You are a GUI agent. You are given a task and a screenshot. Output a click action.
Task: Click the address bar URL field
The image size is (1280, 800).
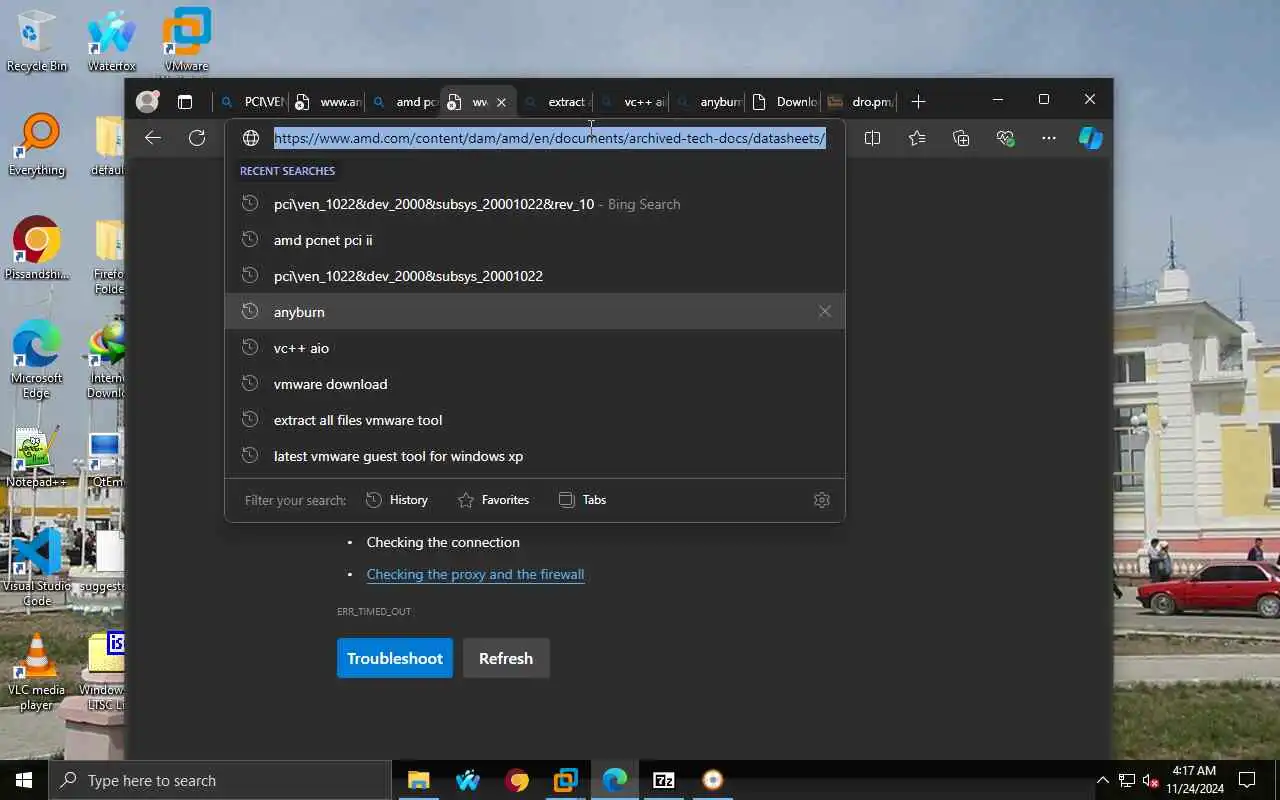(x=550, y=138)
